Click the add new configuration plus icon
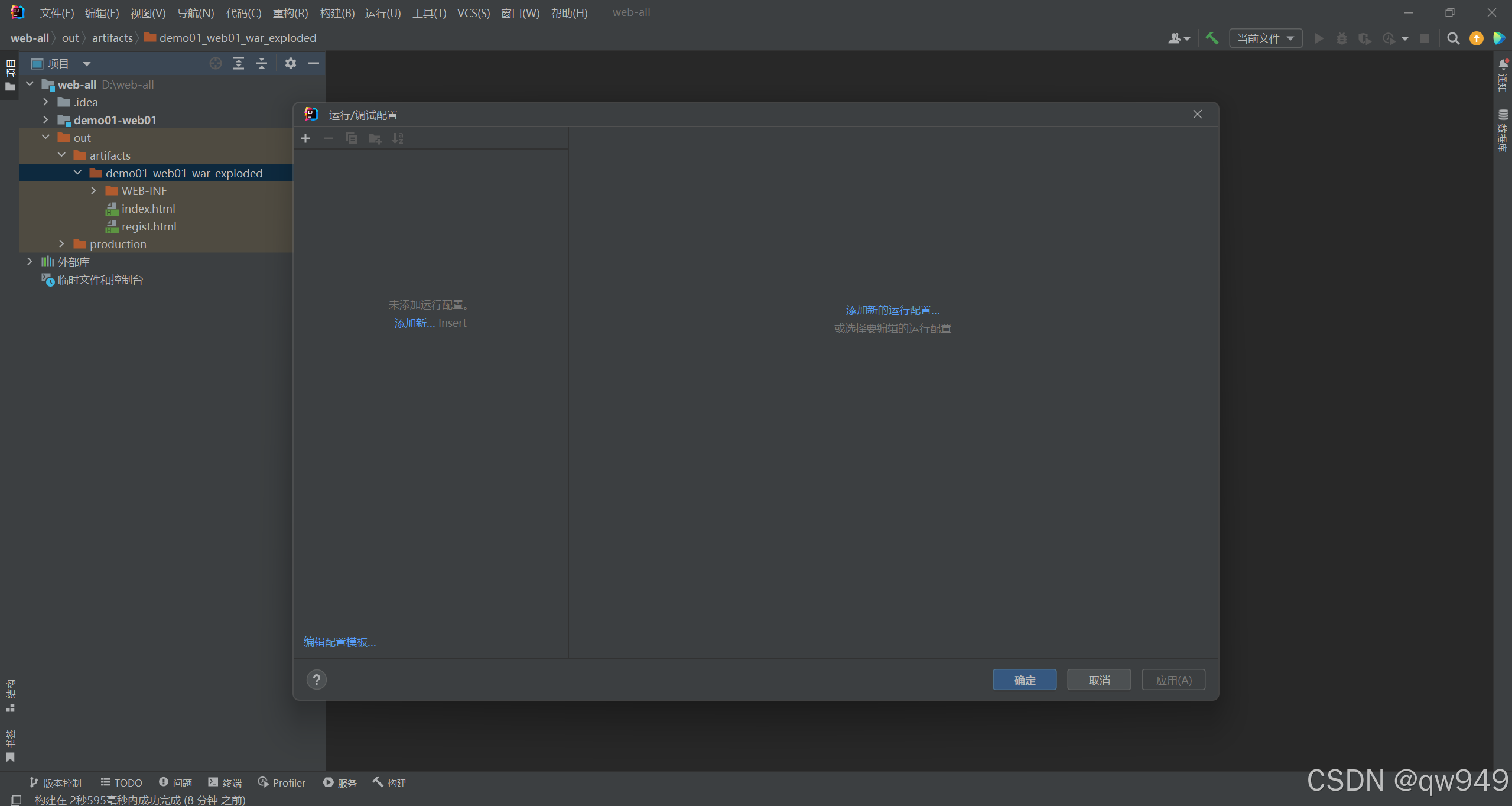This screenshot has width=1512, height=806. pyautogui.click(x=305, y=138)
